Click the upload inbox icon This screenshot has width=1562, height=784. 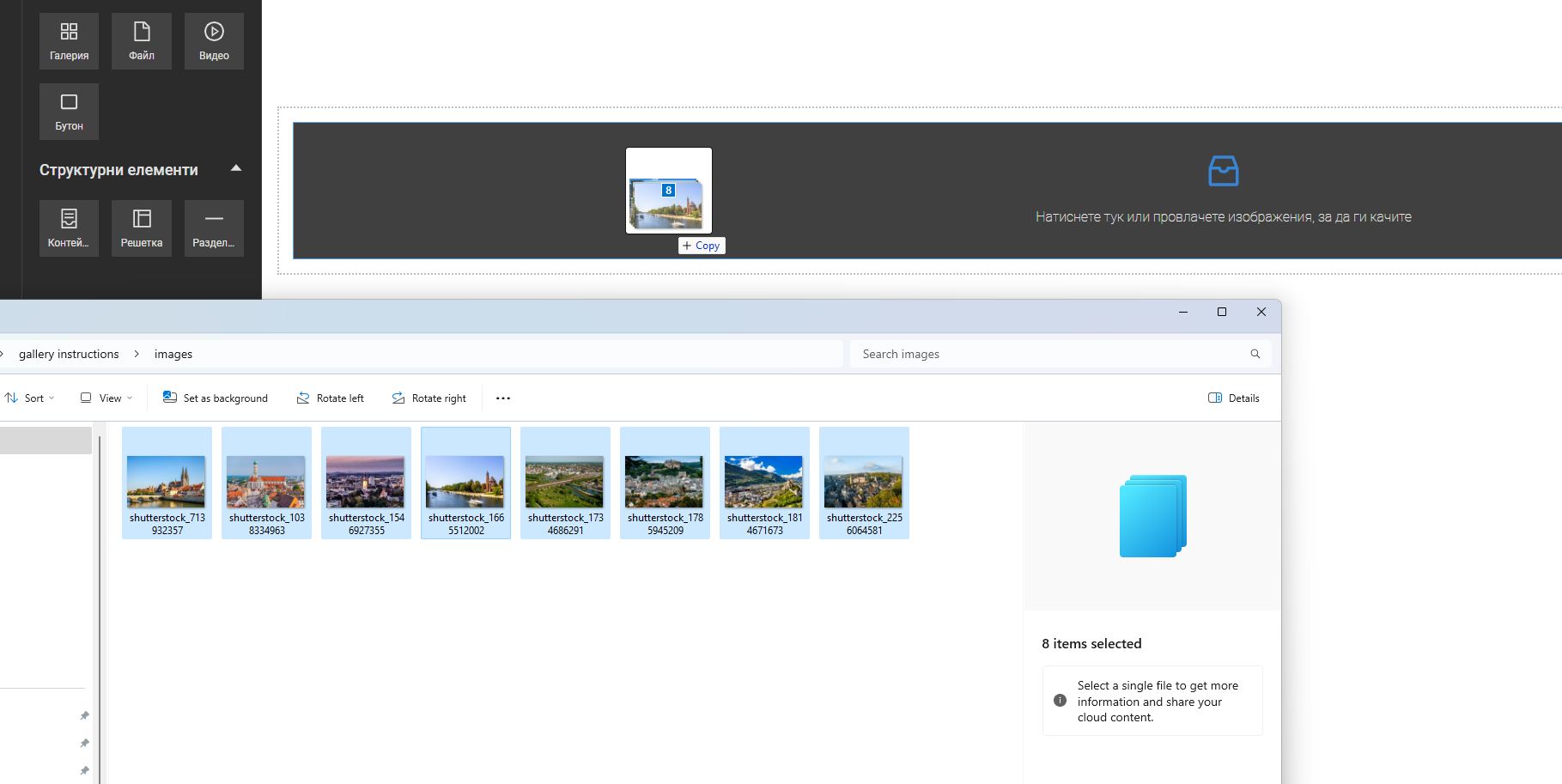pos(1223,171)
